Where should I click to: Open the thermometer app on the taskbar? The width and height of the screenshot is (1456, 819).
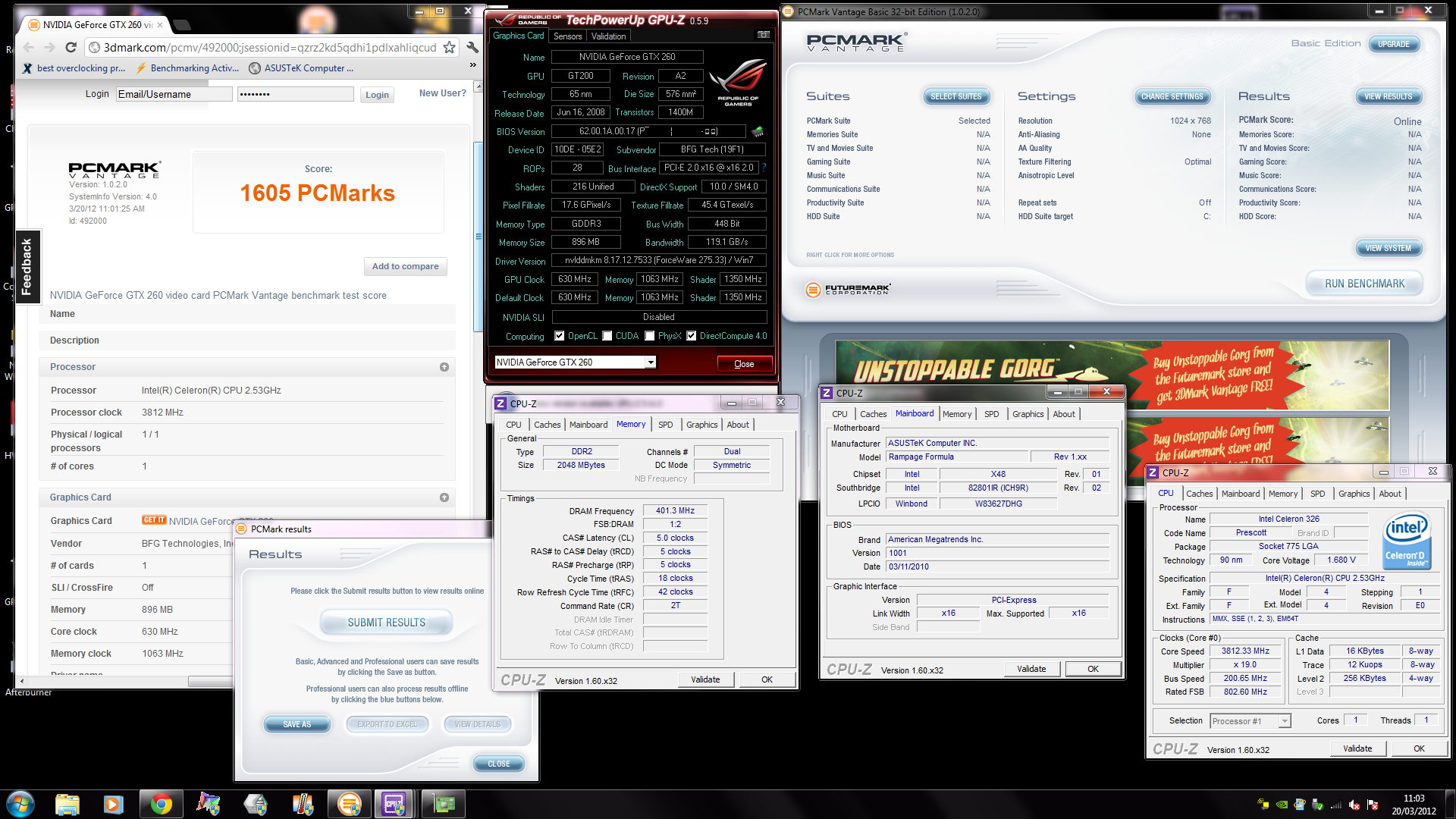[303, 804]
